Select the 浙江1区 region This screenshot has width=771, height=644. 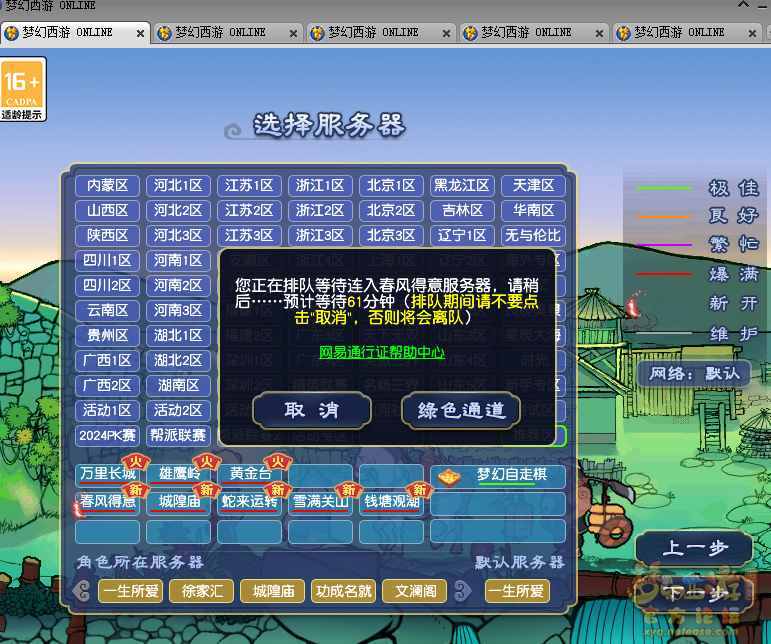tap(320, 185)
